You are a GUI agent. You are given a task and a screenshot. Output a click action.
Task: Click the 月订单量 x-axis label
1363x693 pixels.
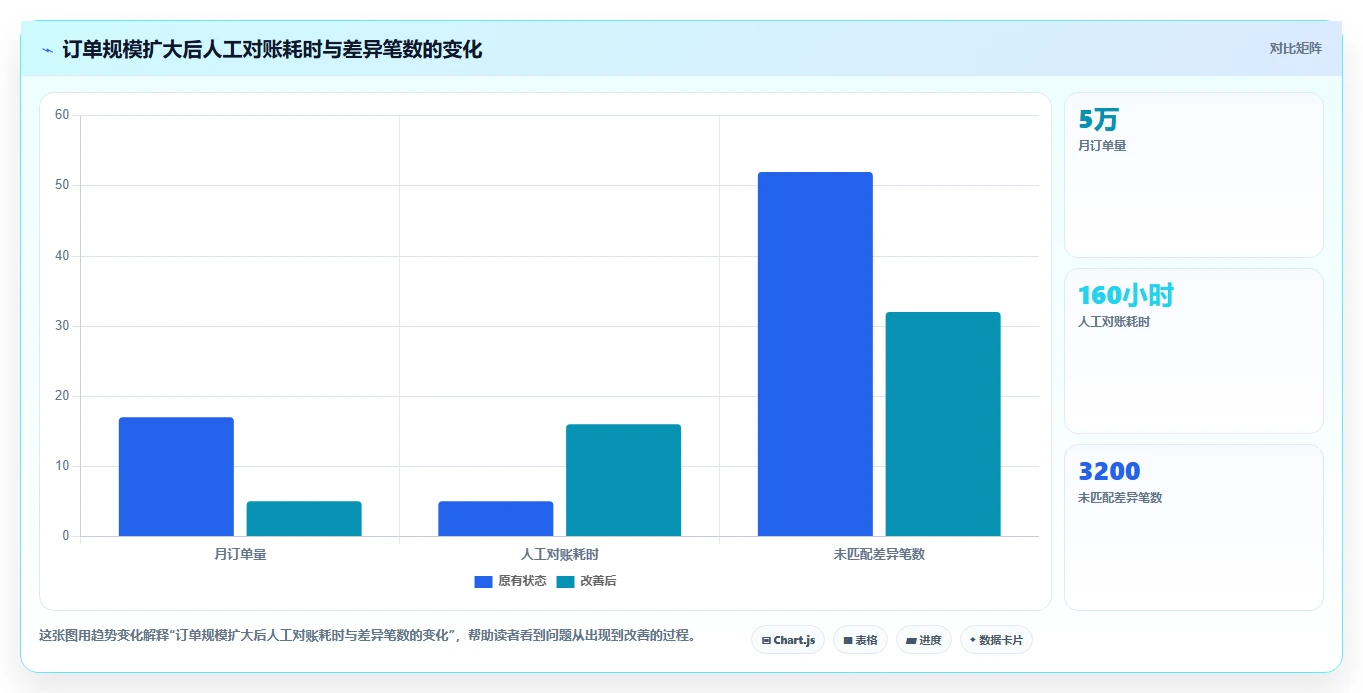pyautogui.click(x=240, y=553)
